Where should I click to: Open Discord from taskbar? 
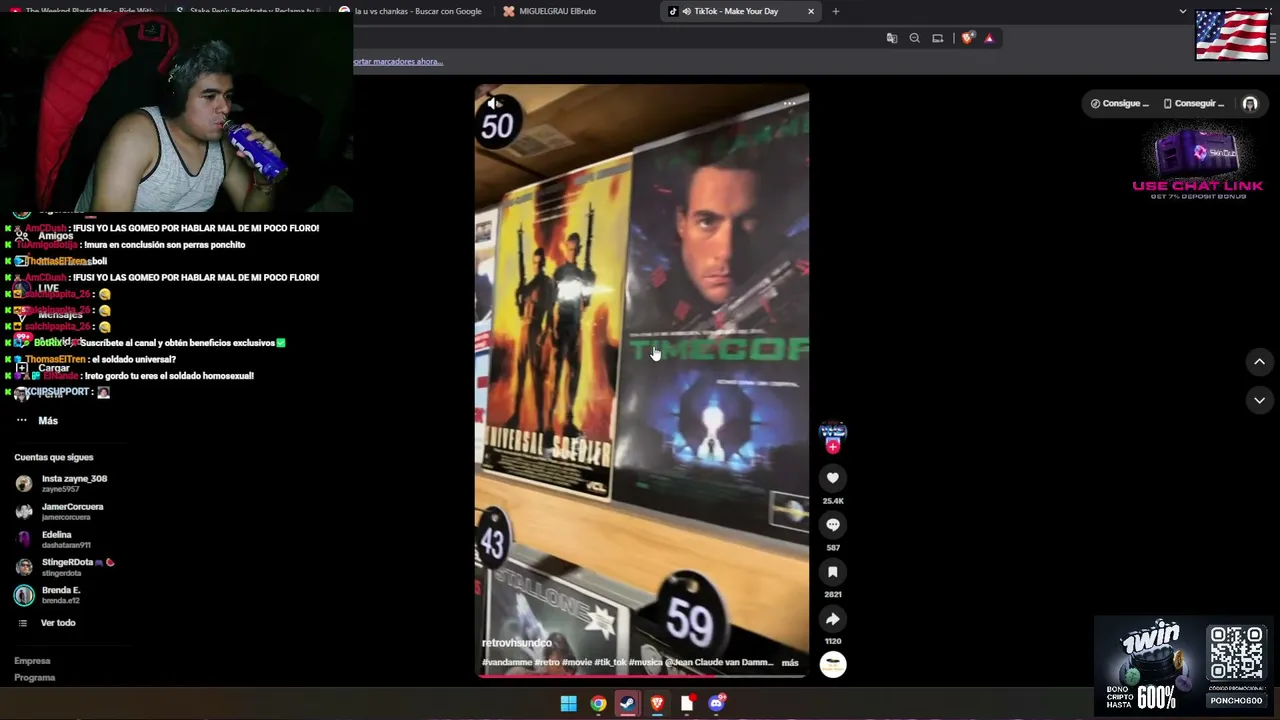click(716, 704)
